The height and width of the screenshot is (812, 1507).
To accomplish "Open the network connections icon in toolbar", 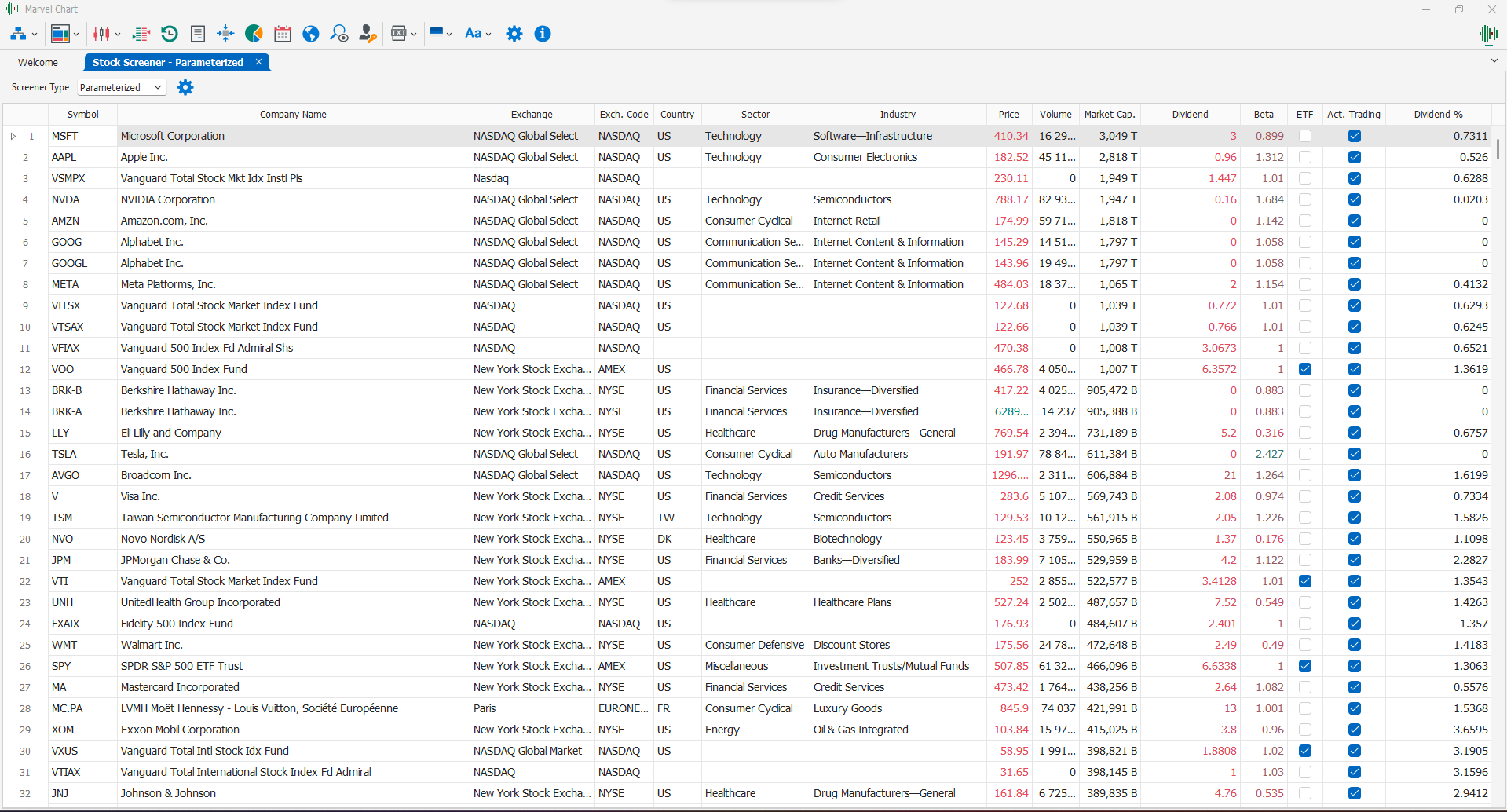I will (18, 34).
